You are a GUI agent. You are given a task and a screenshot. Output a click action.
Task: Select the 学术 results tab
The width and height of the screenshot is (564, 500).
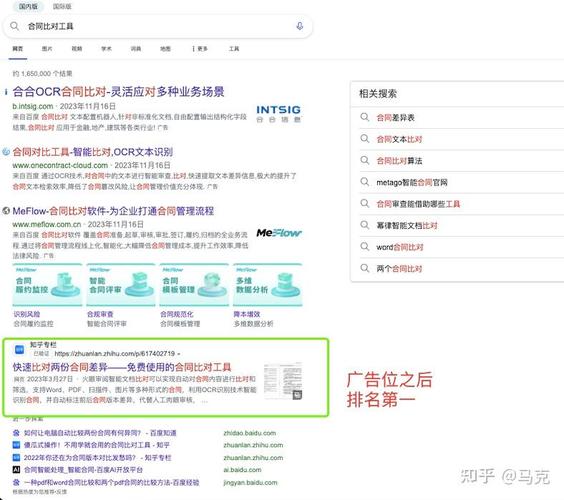click(x=106, y=49)
